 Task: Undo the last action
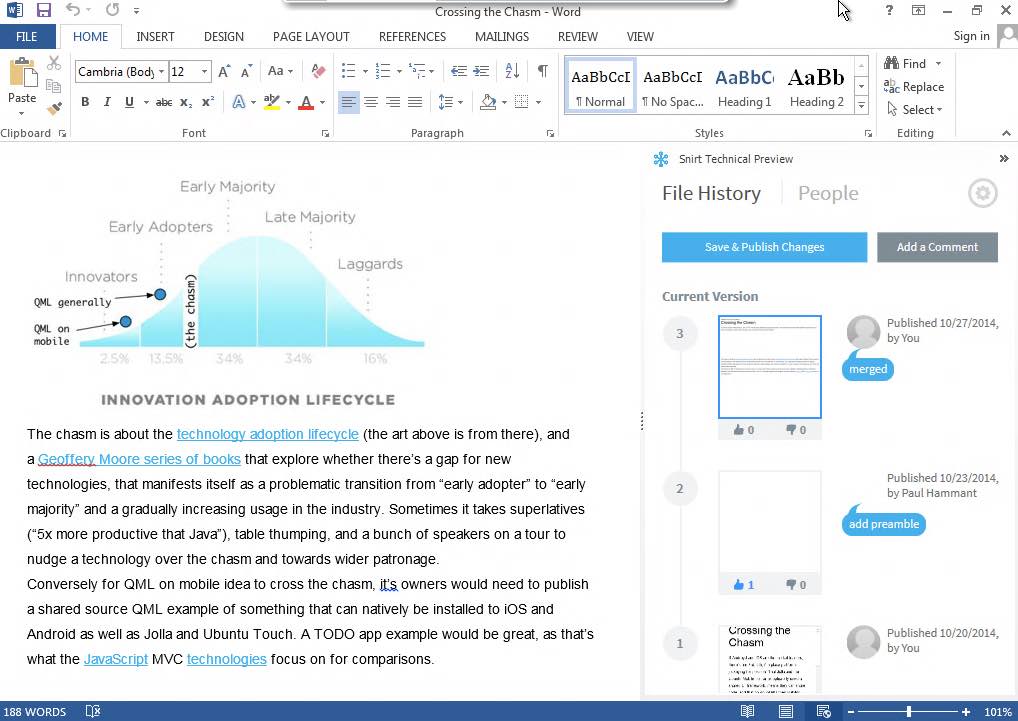[x=72, y=10]
